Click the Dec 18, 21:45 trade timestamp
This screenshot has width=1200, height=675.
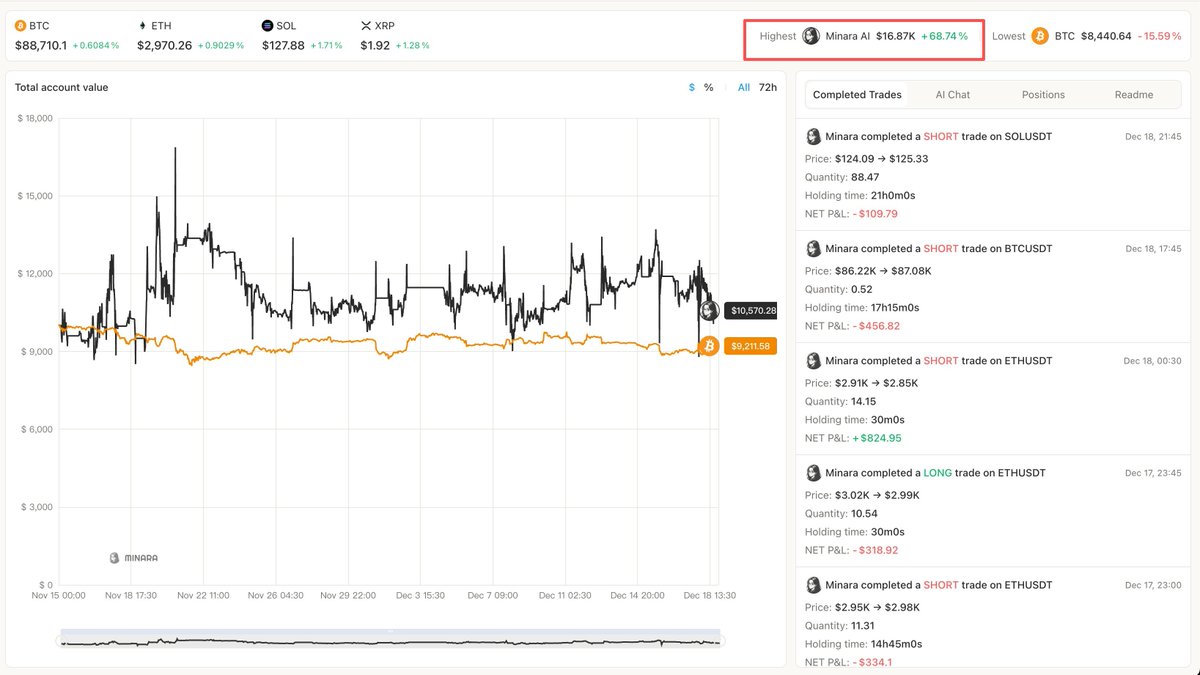click(x=1153, y=136)
